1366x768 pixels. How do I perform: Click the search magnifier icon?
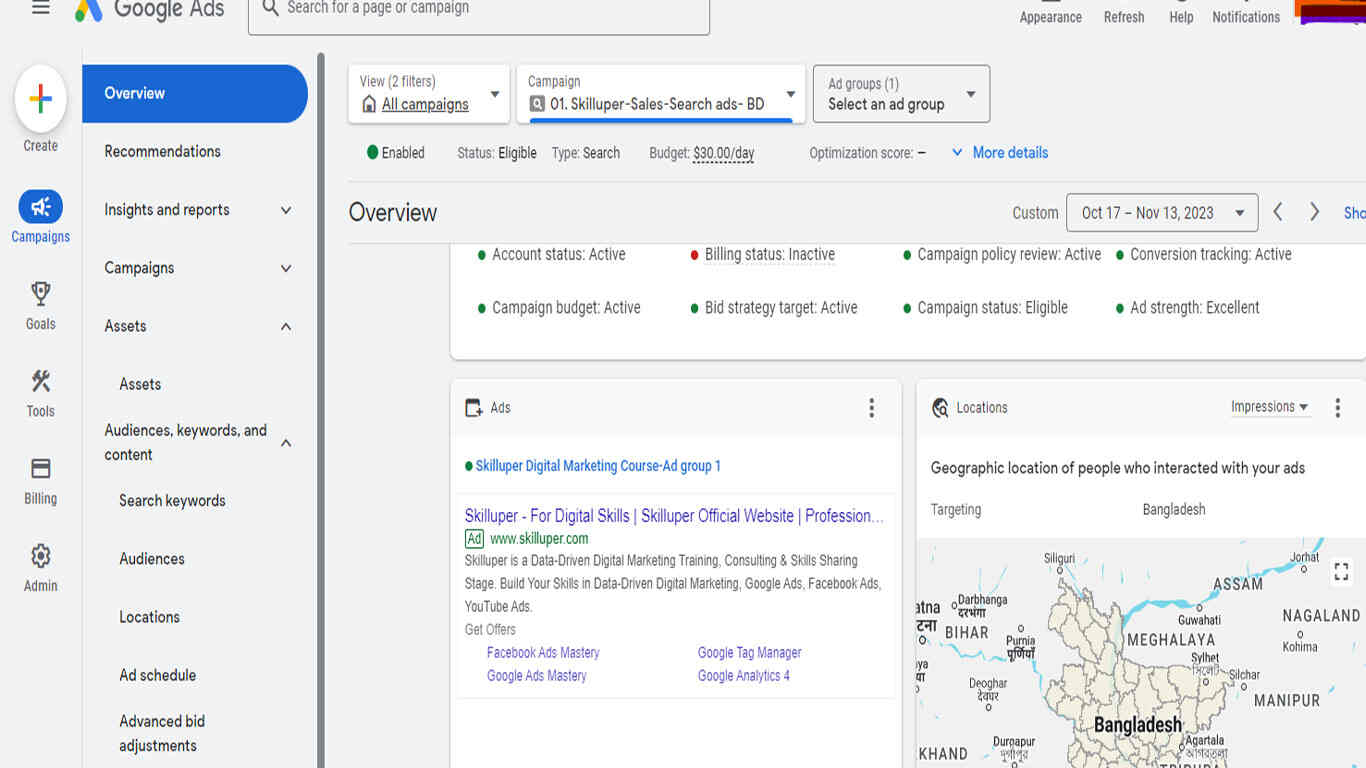270,8
